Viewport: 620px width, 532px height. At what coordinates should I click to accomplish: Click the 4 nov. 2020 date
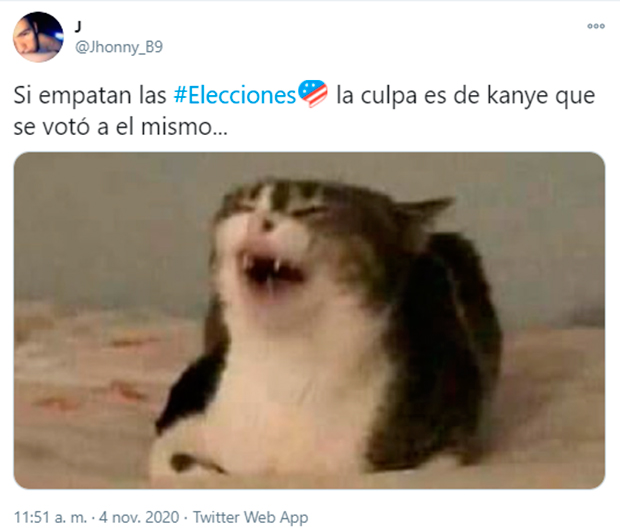click(x=139, y=517)
